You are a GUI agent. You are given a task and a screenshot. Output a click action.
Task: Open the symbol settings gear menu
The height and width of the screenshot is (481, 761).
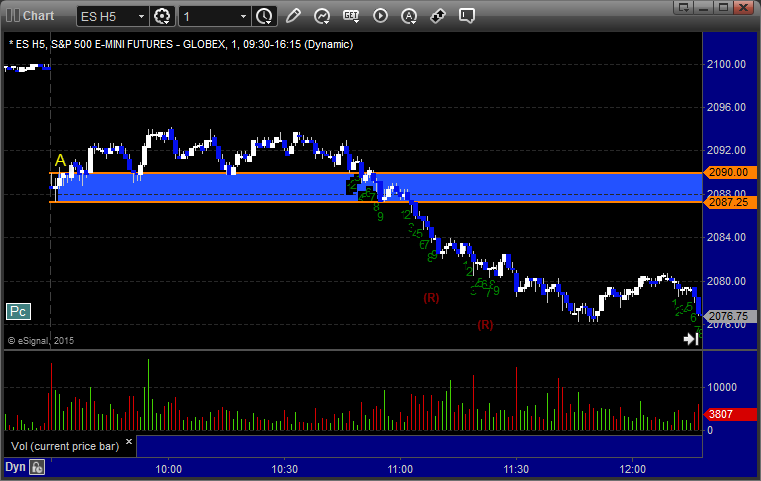click(162, 16)
